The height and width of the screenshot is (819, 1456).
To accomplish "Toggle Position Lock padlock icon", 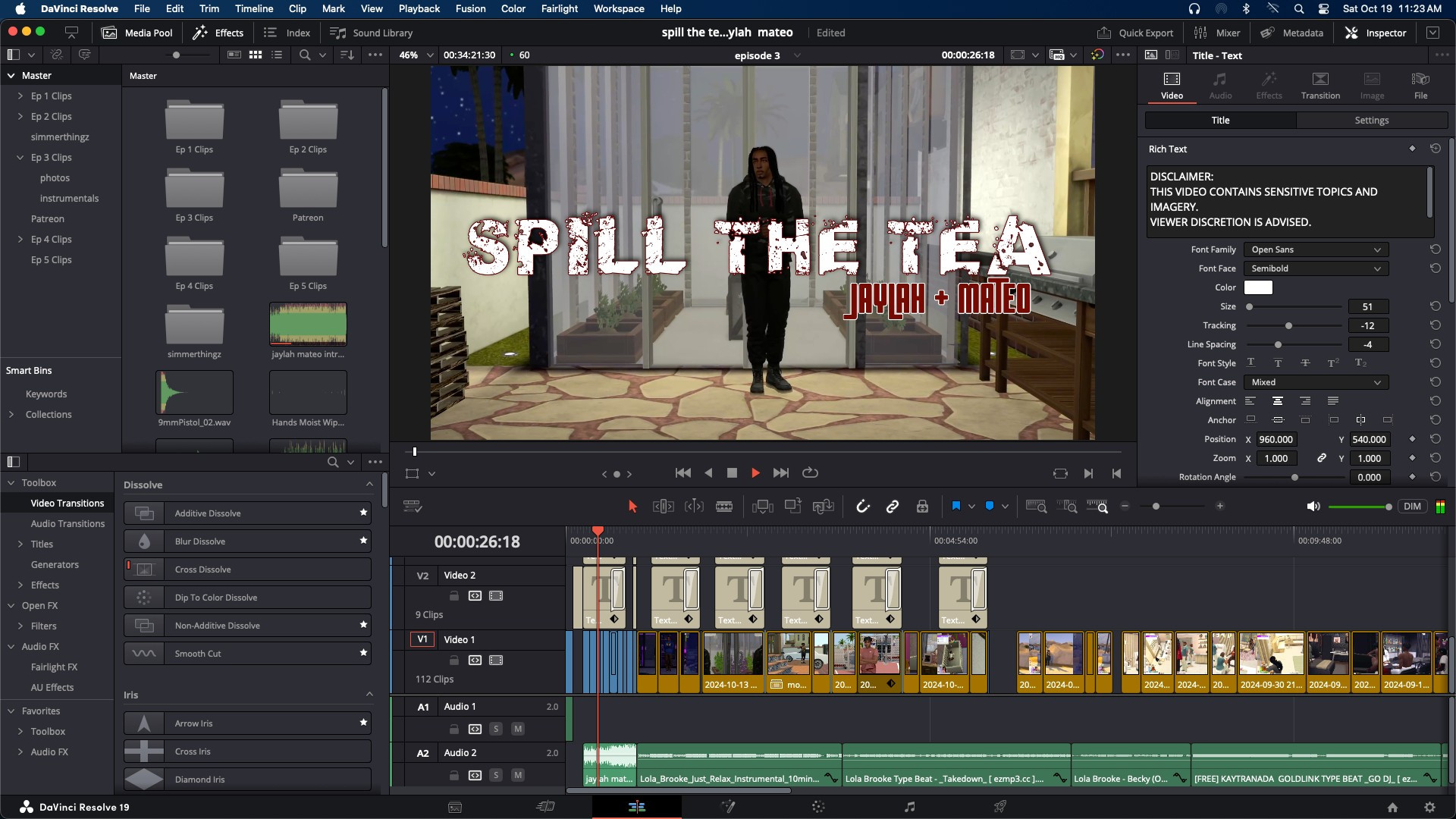I will [x=922, y=507].
